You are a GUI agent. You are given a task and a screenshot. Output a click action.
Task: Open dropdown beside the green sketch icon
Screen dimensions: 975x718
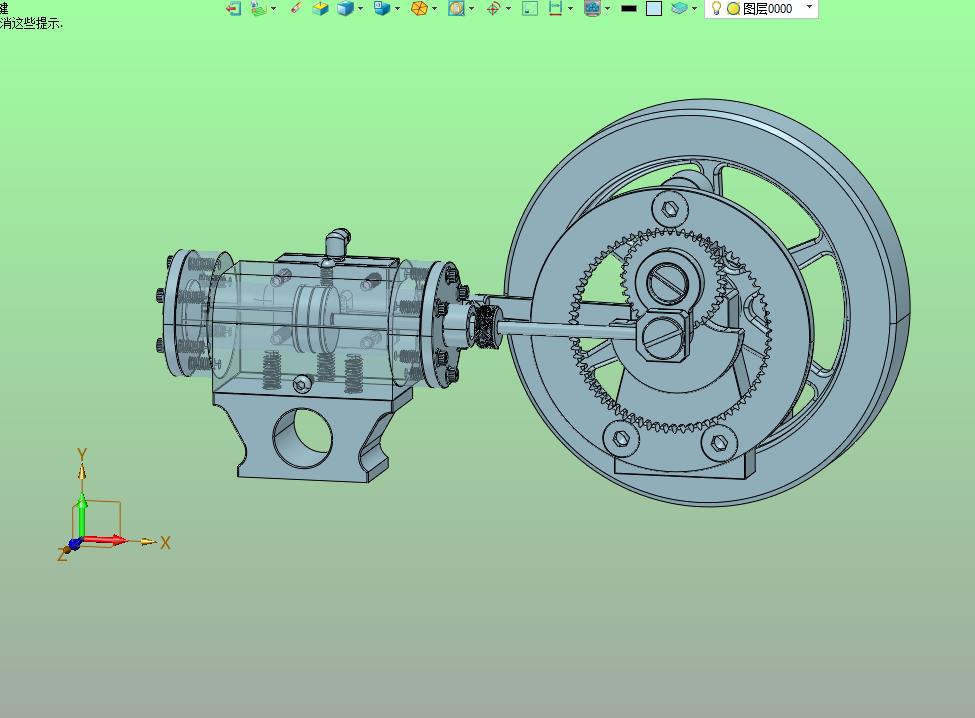[274, 9]
